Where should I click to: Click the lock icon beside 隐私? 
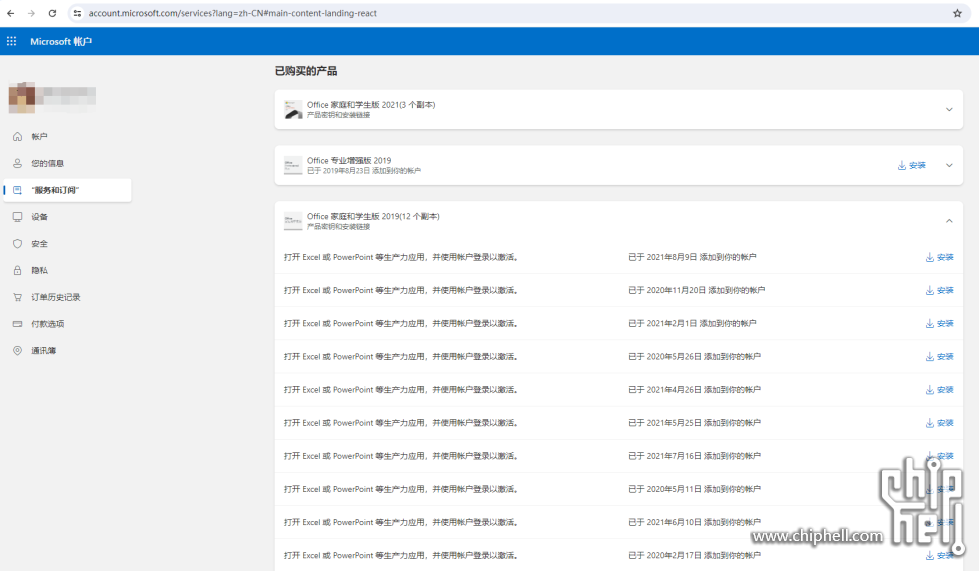click(x=17, y=271)
